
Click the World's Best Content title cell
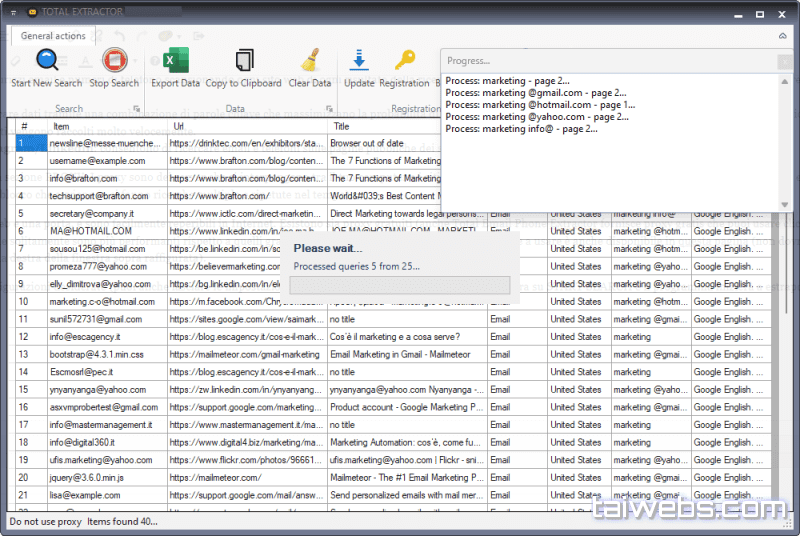pyautogui.click(x=384, y=196)
